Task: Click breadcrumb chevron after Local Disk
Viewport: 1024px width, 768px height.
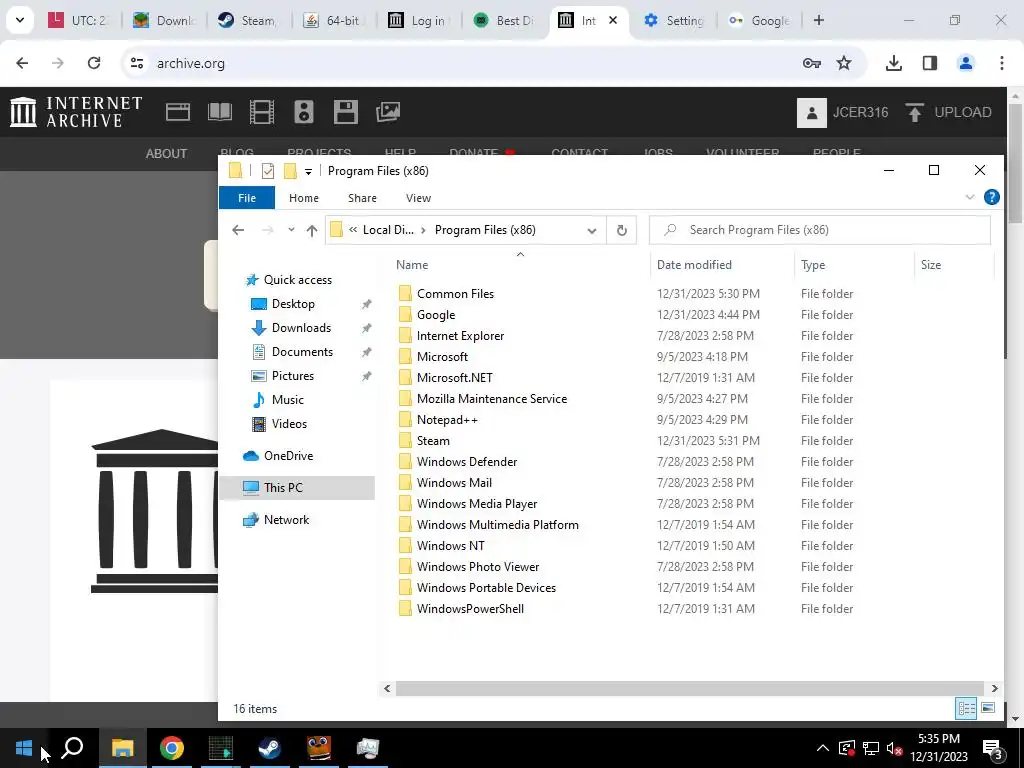Action: (x=423, y=230)
